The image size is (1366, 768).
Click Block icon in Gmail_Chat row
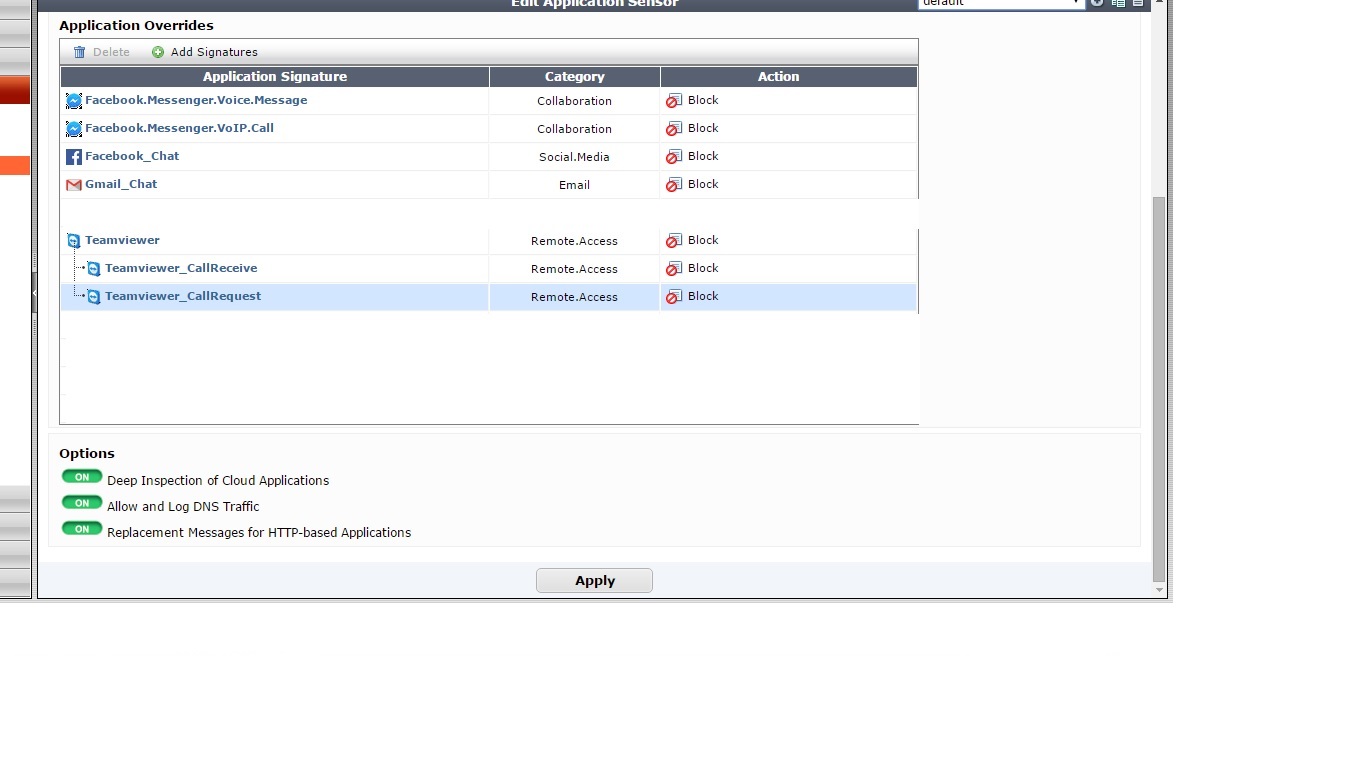[674, 185]
